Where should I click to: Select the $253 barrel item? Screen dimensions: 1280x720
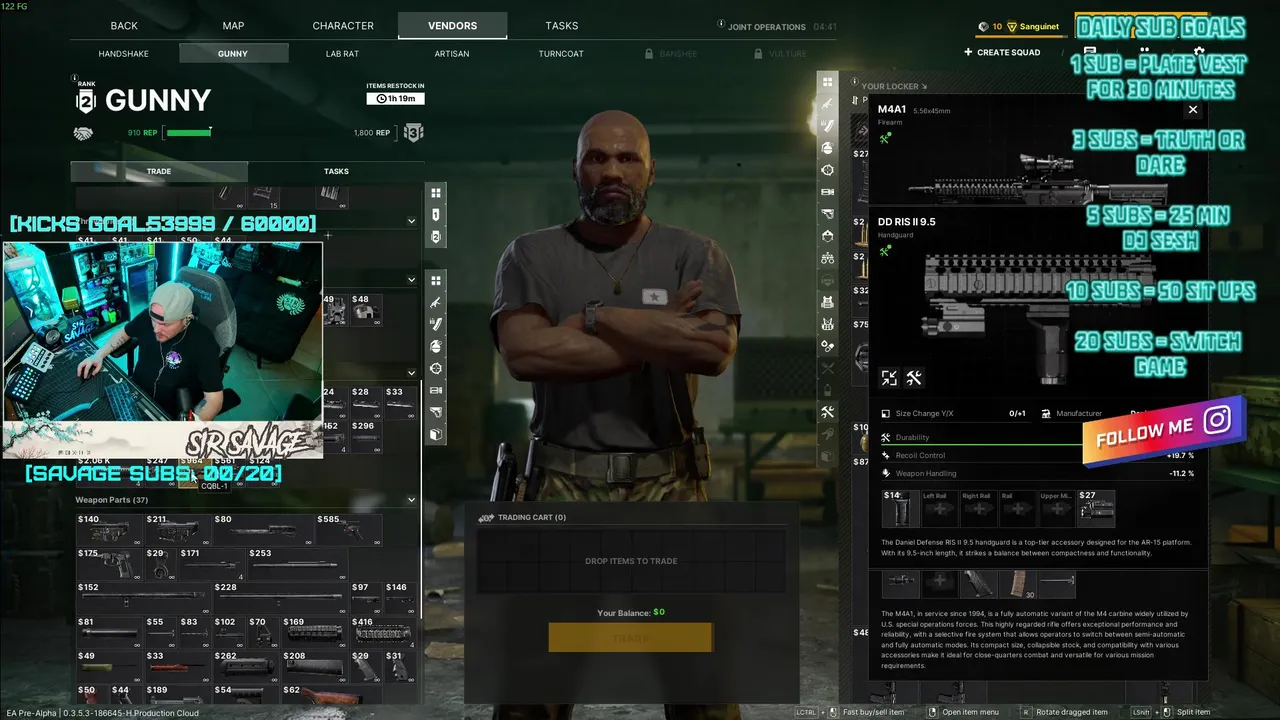[x=296, y=563]
